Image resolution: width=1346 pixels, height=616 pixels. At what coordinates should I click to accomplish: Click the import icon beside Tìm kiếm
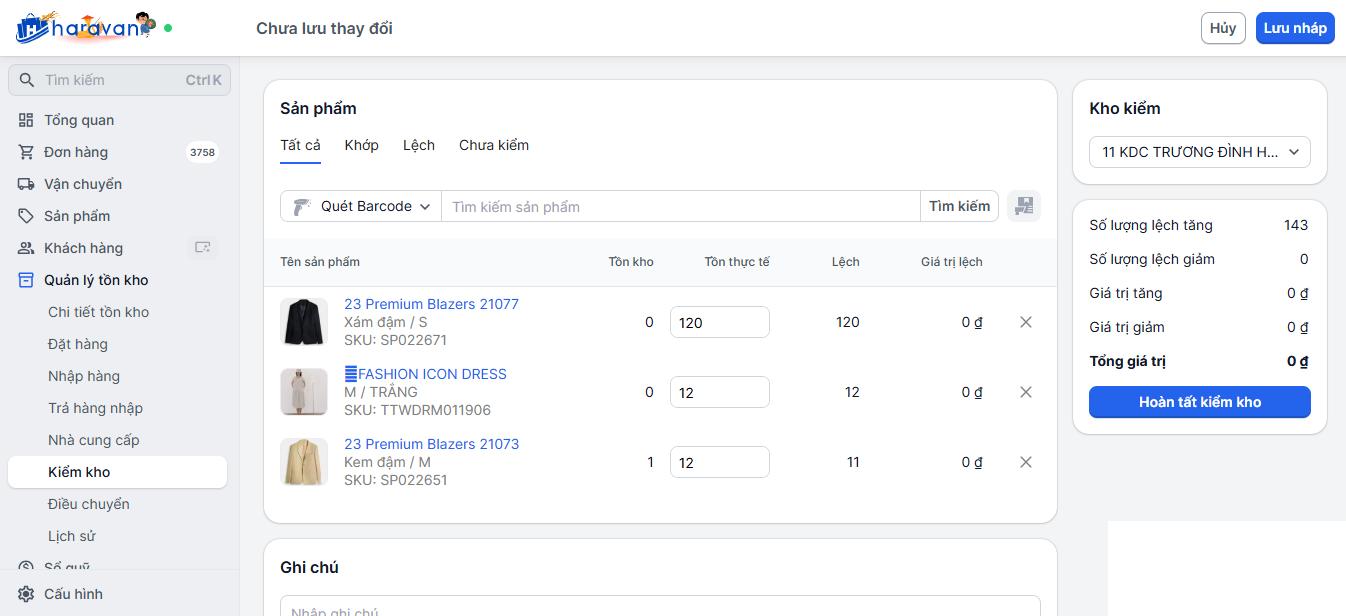pos(1023,206)
